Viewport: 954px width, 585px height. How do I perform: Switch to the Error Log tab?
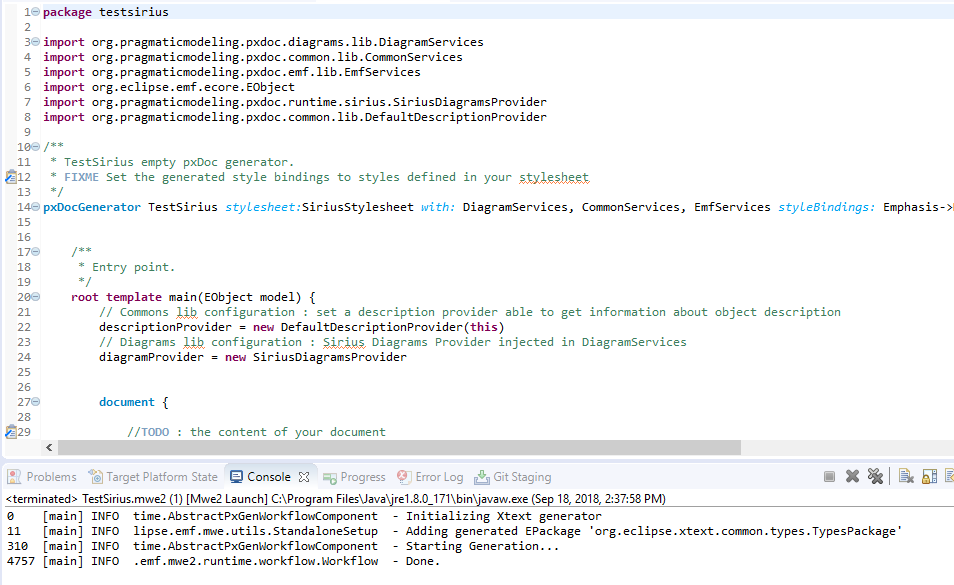point(430,477)
